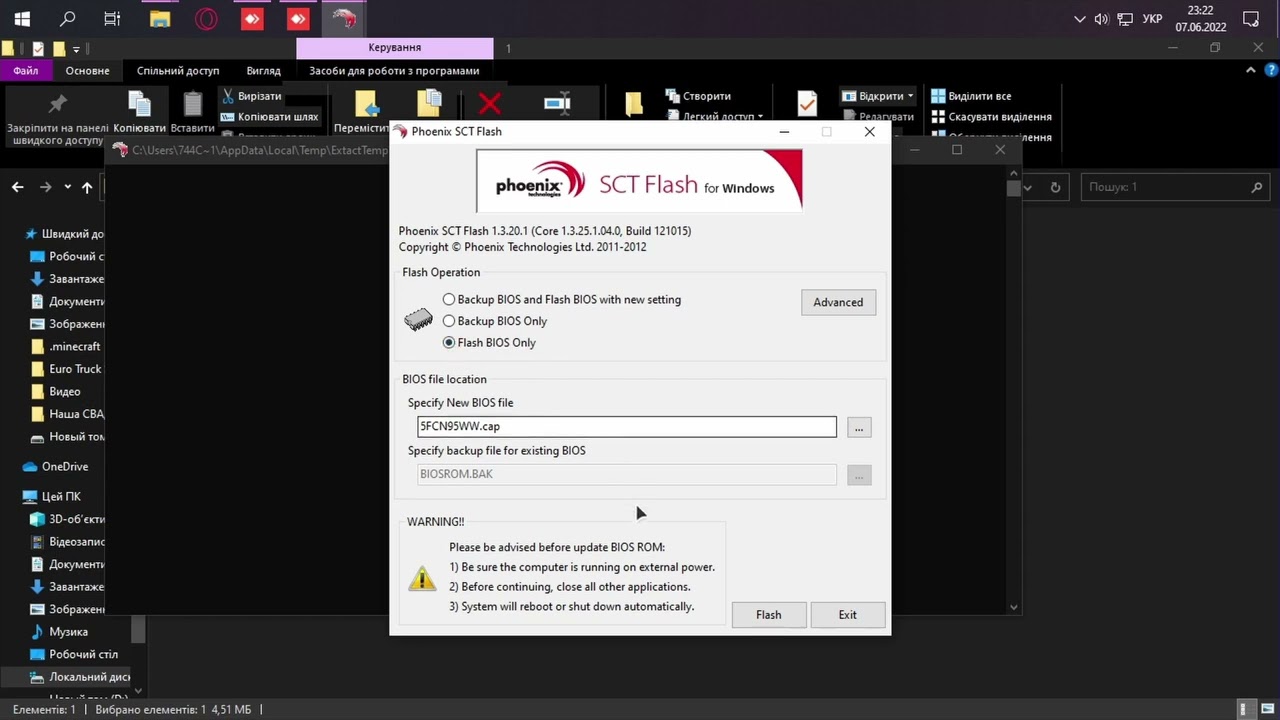Go up one folder level in Explorer
This screenshot has height=720, width=1280.
[x=87, y=187]
